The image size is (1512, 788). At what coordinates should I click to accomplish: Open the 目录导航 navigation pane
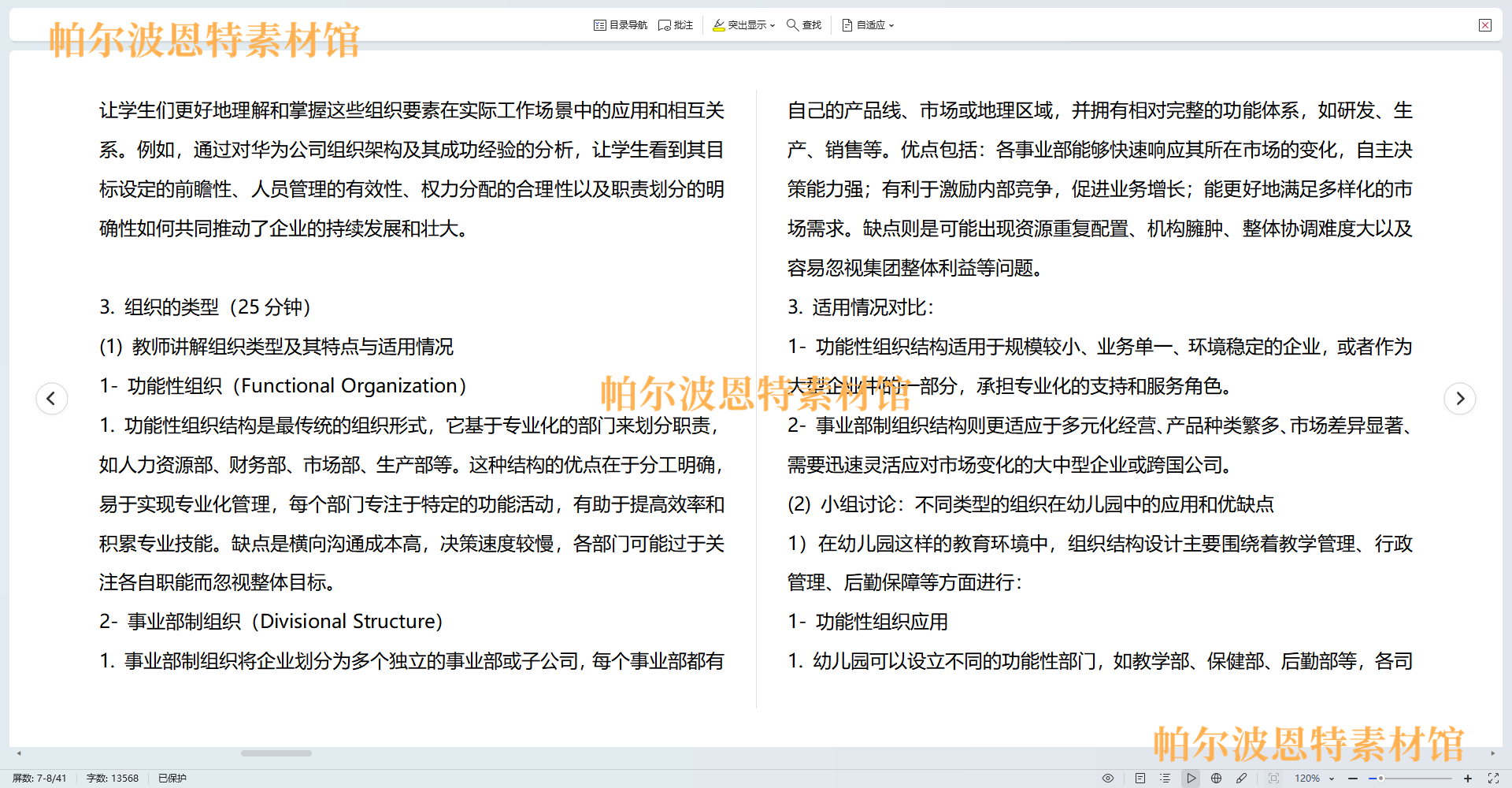click(621, 25)
